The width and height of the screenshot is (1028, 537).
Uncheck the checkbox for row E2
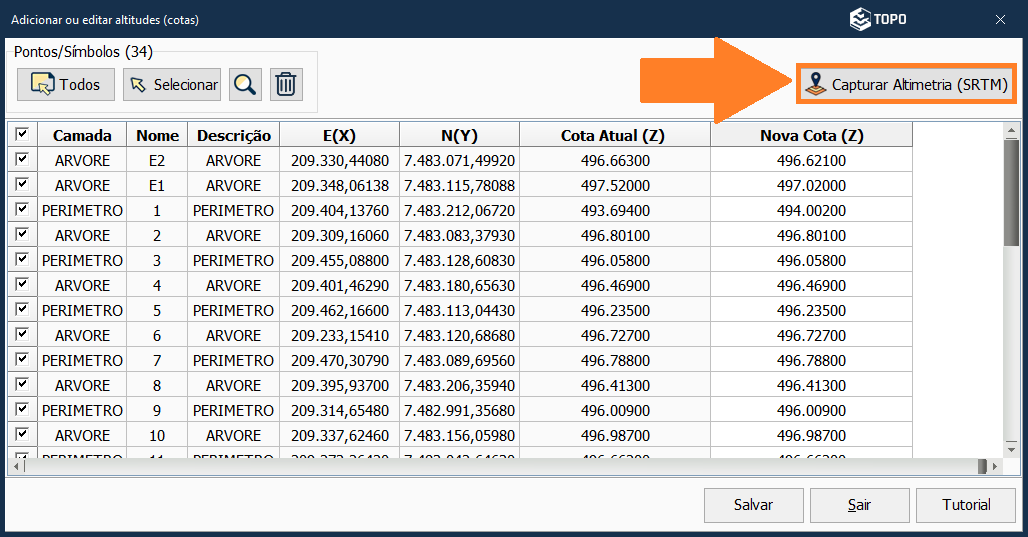pos(21,160)
